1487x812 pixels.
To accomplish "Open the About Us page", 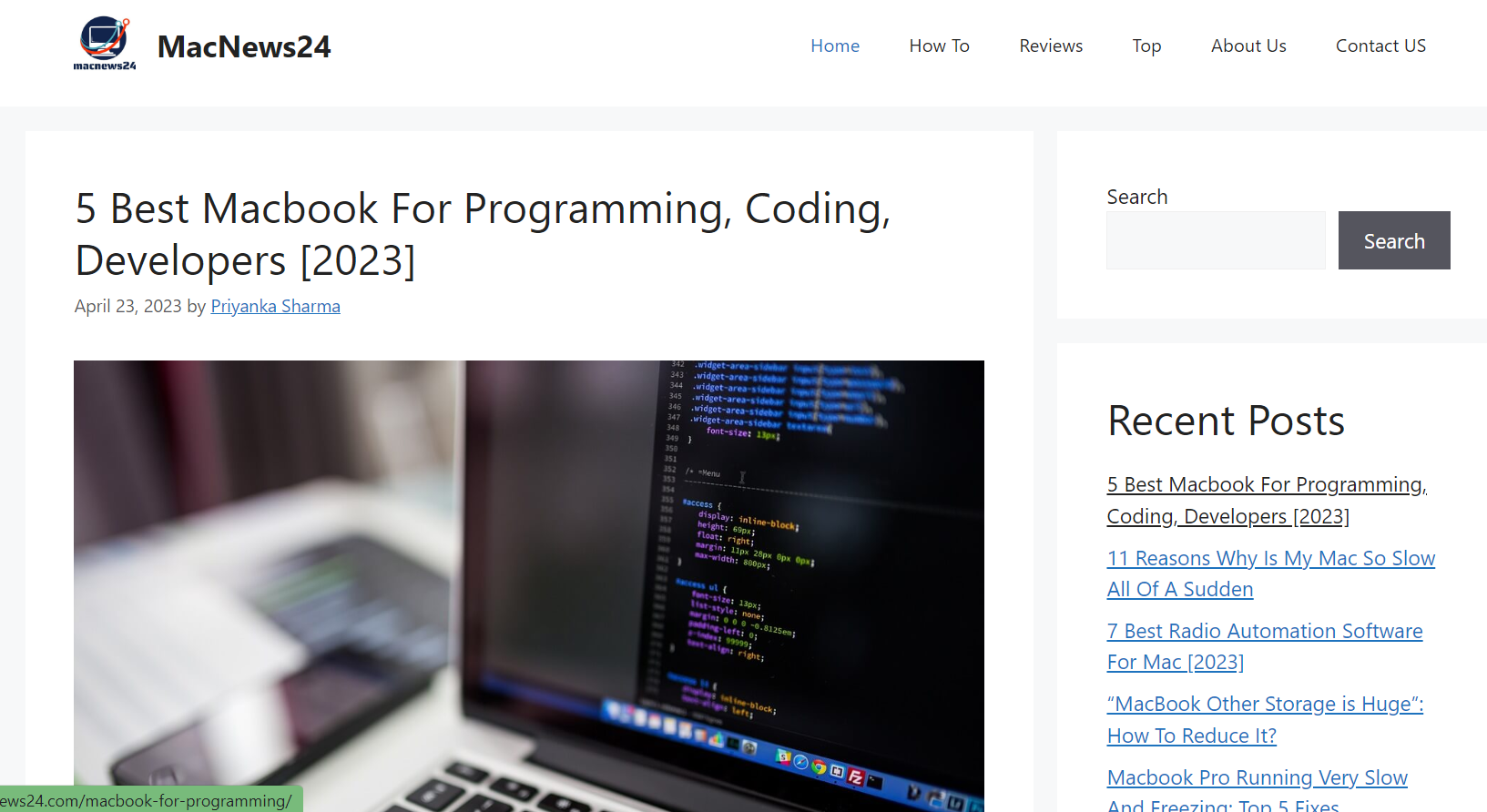I will point(1248,46).
